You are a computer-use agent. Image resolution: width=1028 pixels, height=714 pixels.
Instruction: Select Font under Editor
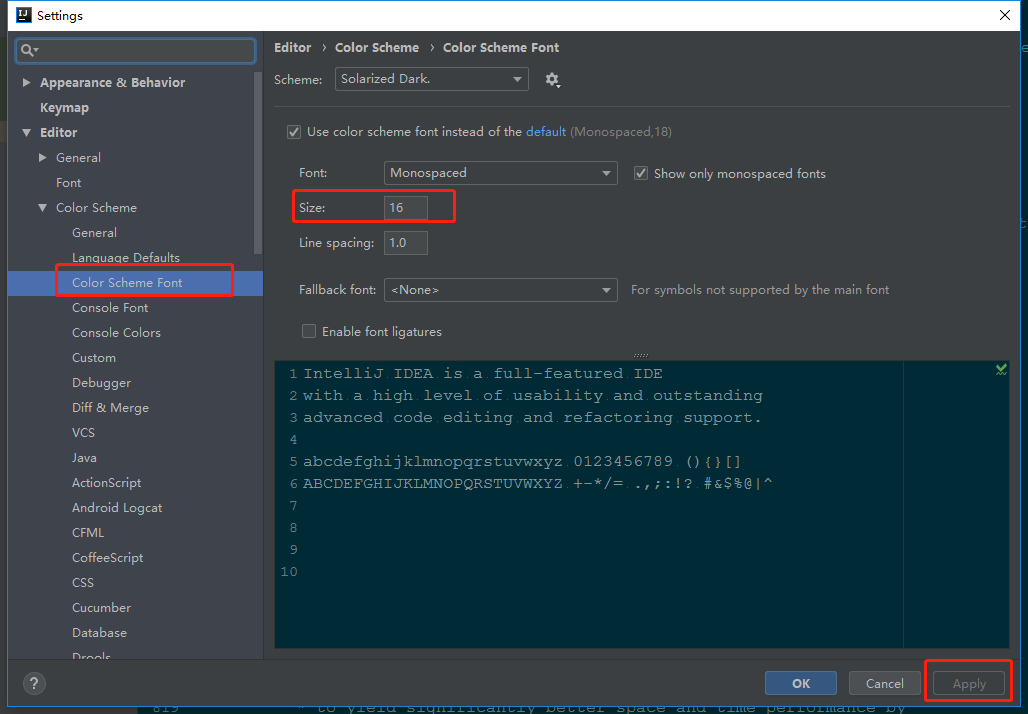[x=68, y=182]
